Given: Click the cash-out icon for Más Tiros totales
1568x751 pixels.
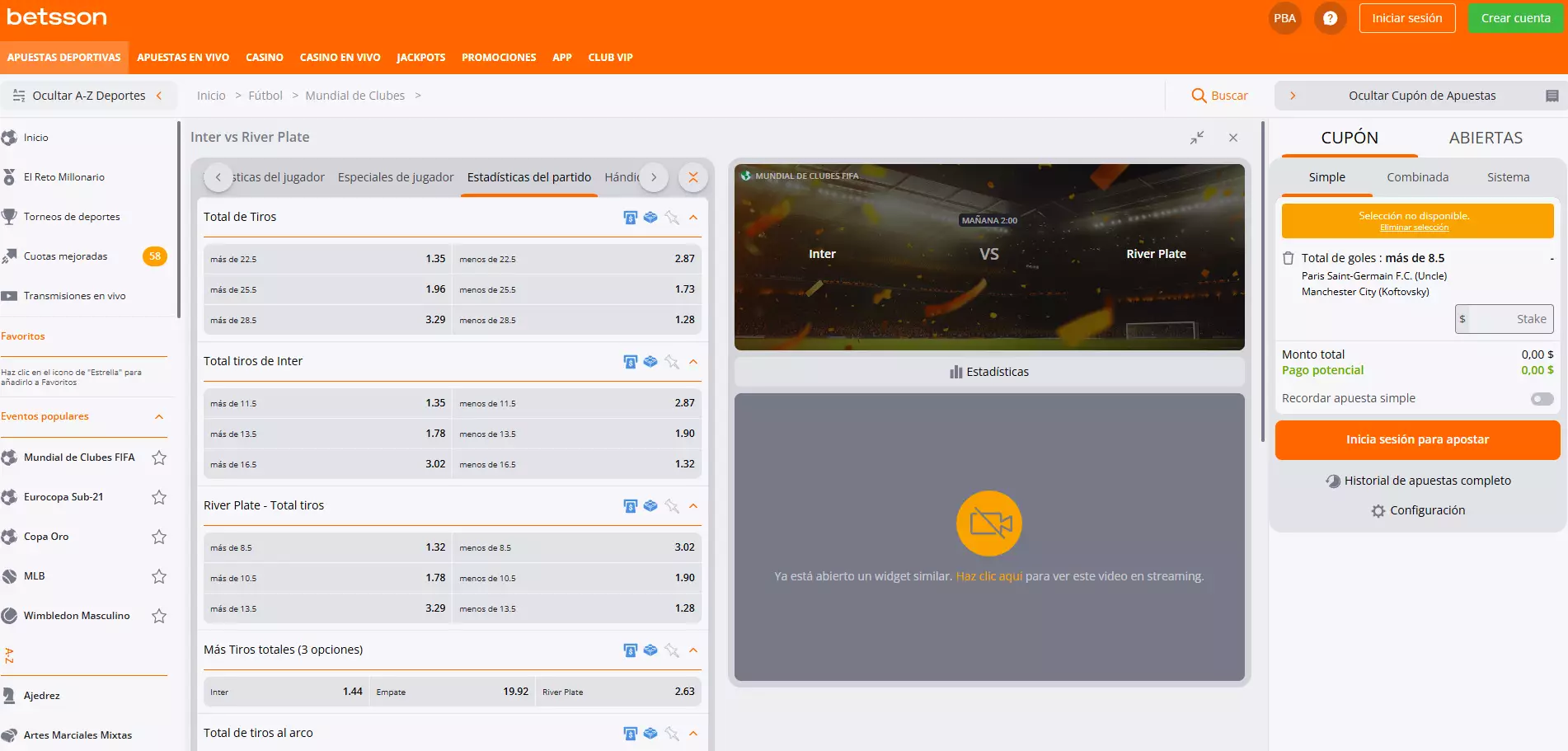Looking at the screenshot, I should 630,650.
